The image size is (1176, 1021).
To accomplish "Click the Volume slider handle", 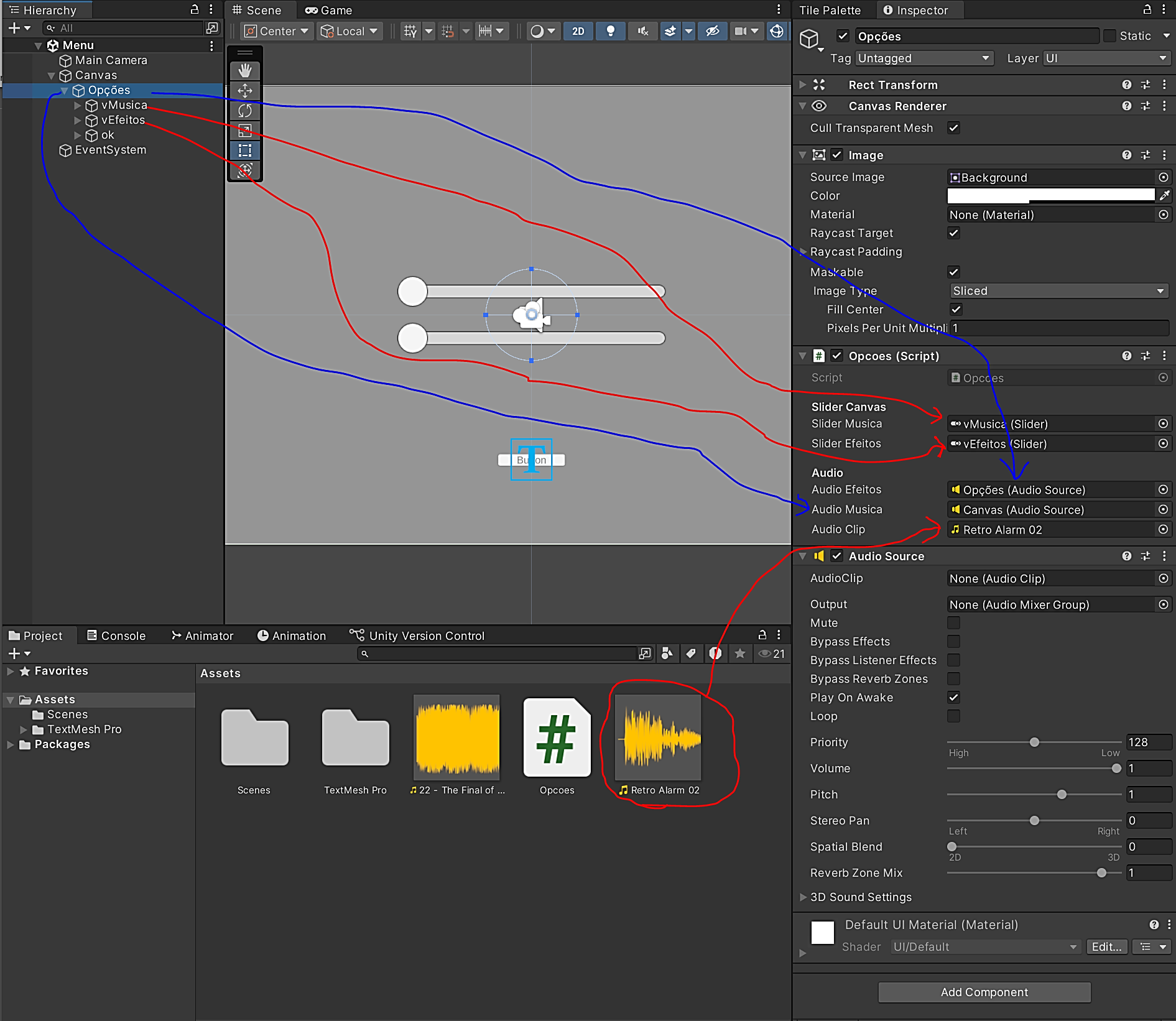I will [x=1116, y=769].
